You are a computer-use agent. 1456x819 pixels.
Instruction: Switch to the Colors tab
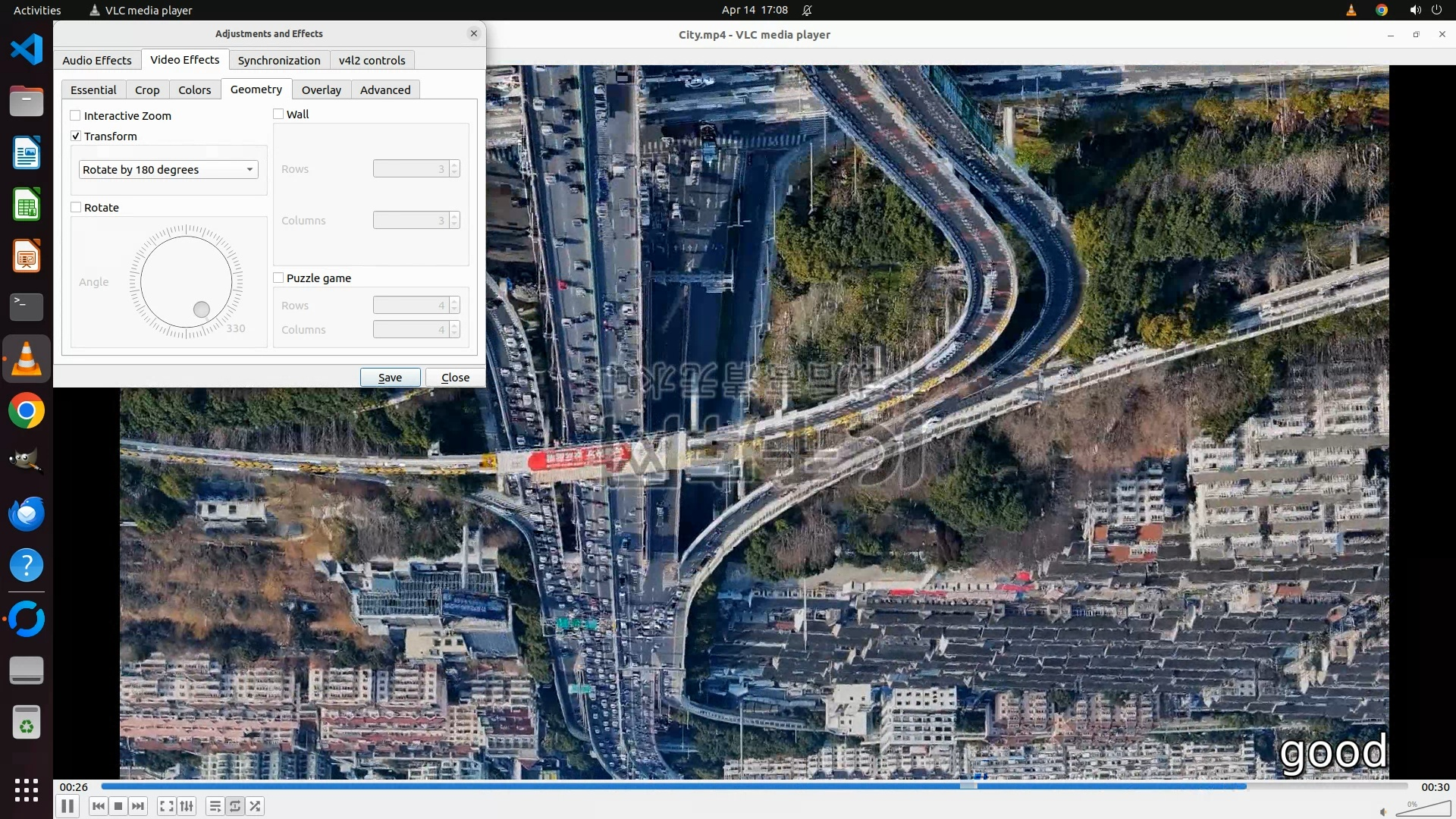click(x=194, y=89)
